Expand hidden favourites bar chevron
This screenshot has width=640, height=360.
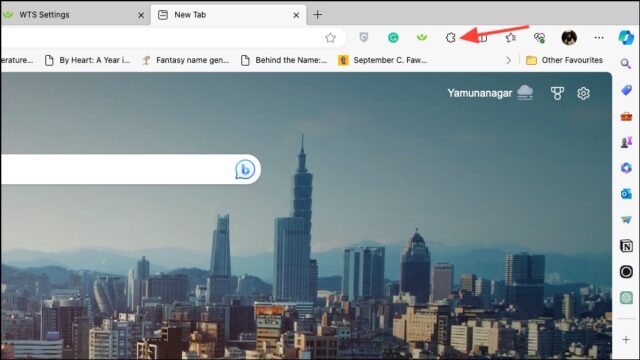(x=508, y=60)
